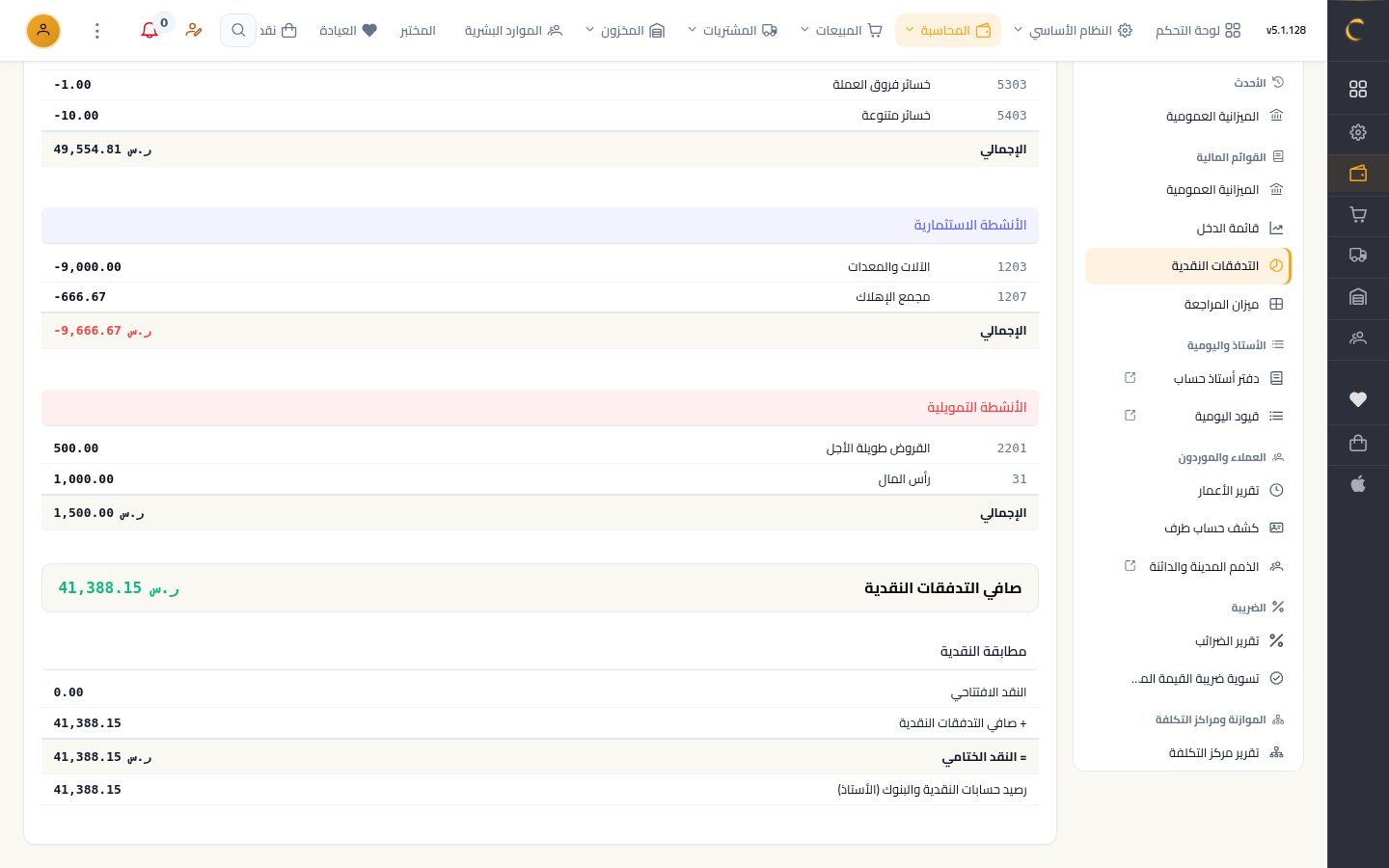Open المختبر in top navigation
This screenshot has width=1389, height=868.
coord(418,31)
